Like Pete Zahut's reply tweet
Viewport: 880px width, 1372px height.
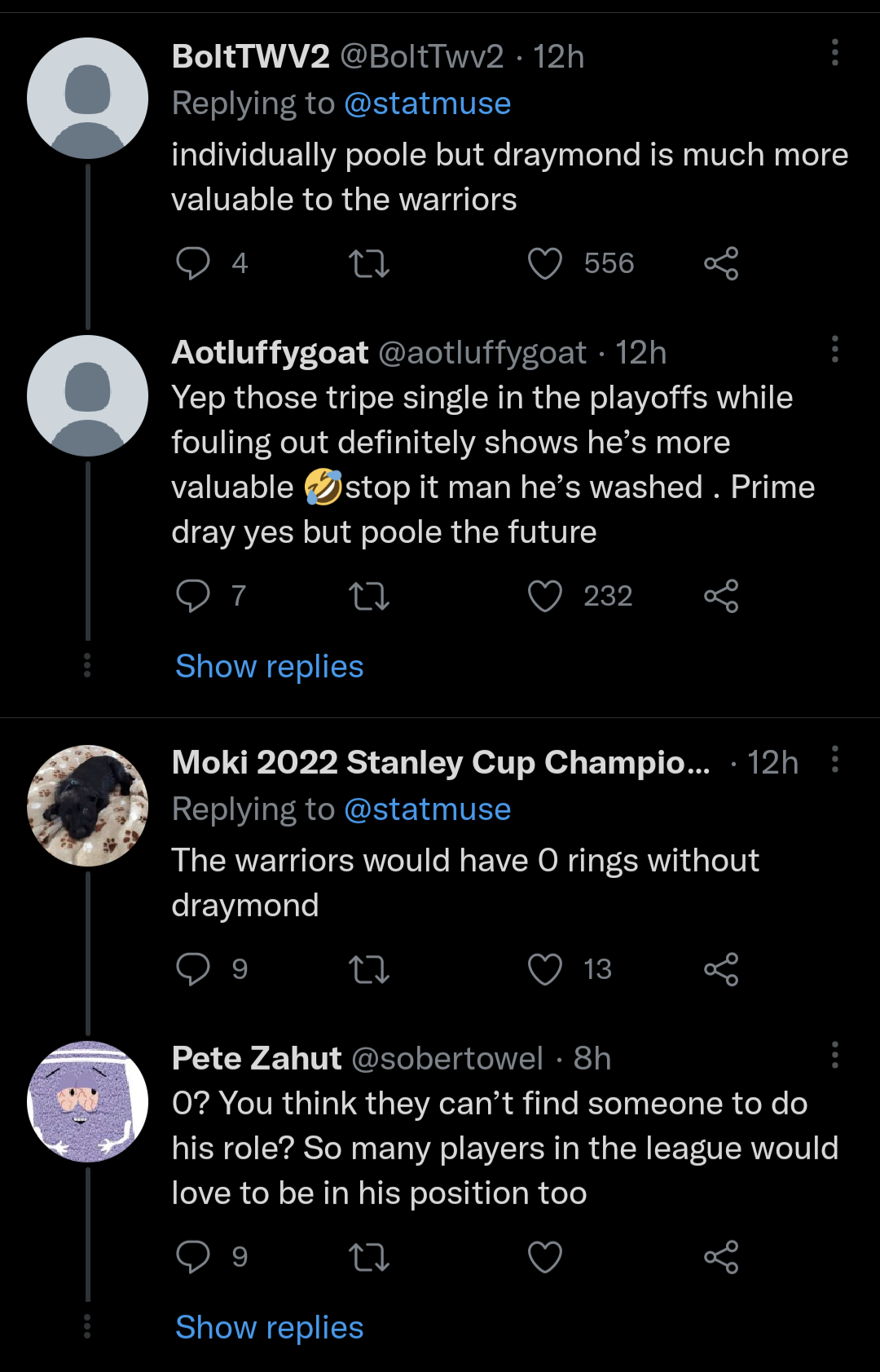[545, 1257]
